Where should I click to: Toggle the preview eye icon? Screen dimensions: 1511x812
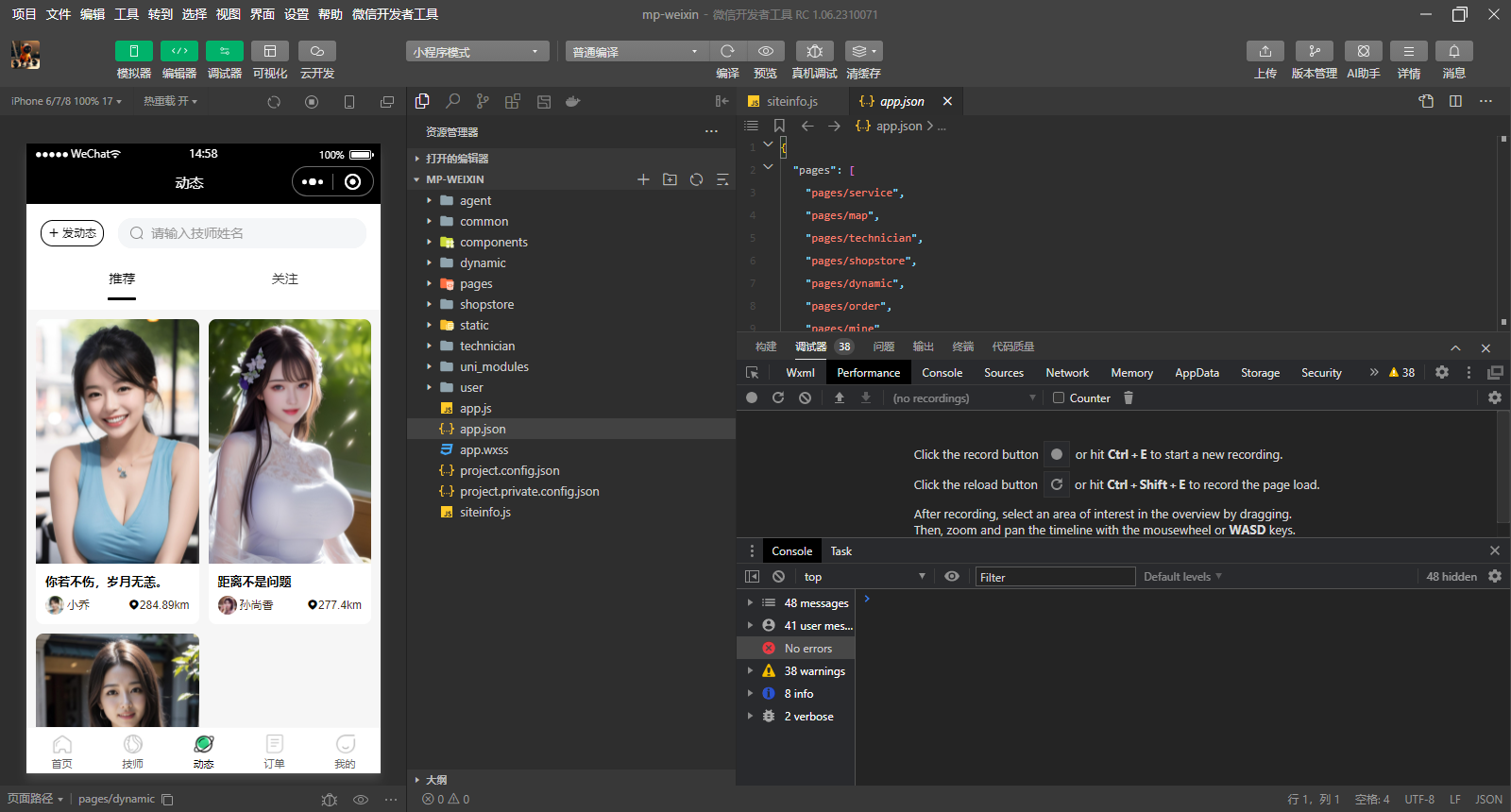(x=766, y=51)
